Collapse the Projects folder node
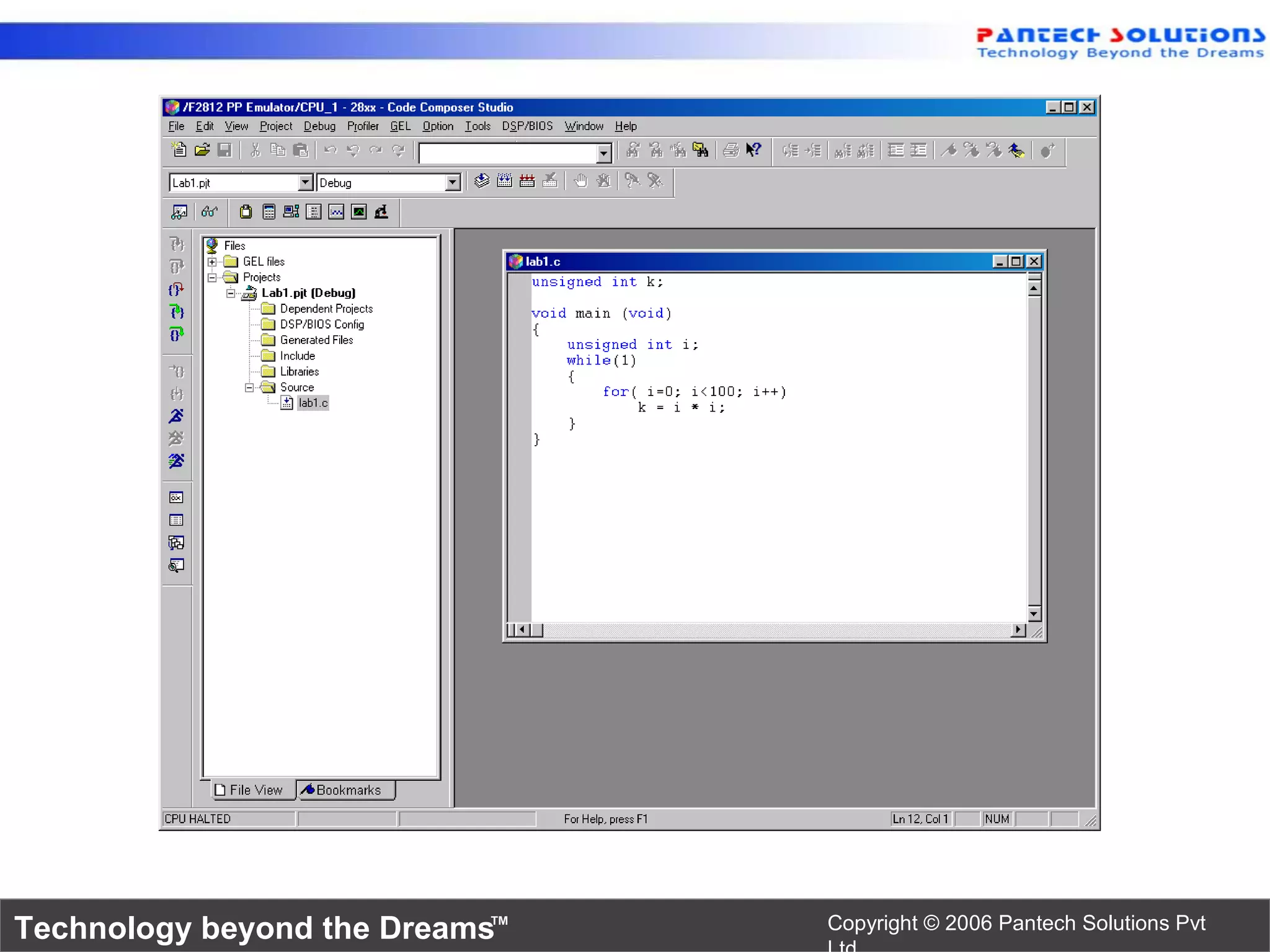 pos(212,278)
